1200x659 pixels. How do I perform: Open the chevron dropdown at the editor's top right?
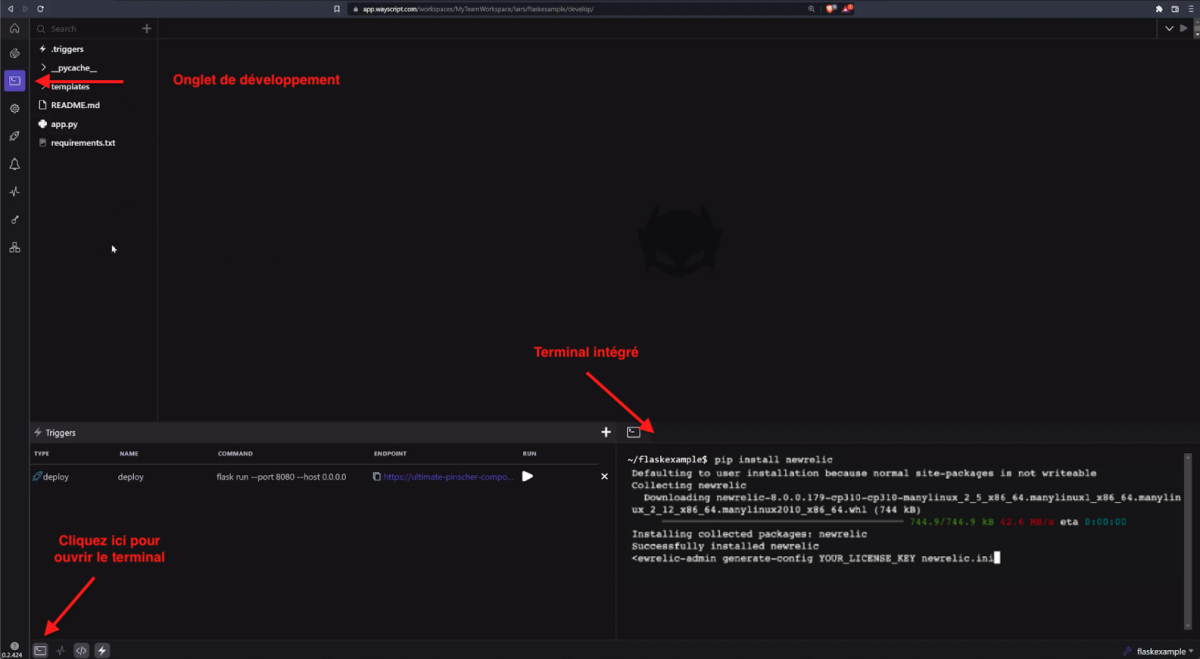[1169, 29]
